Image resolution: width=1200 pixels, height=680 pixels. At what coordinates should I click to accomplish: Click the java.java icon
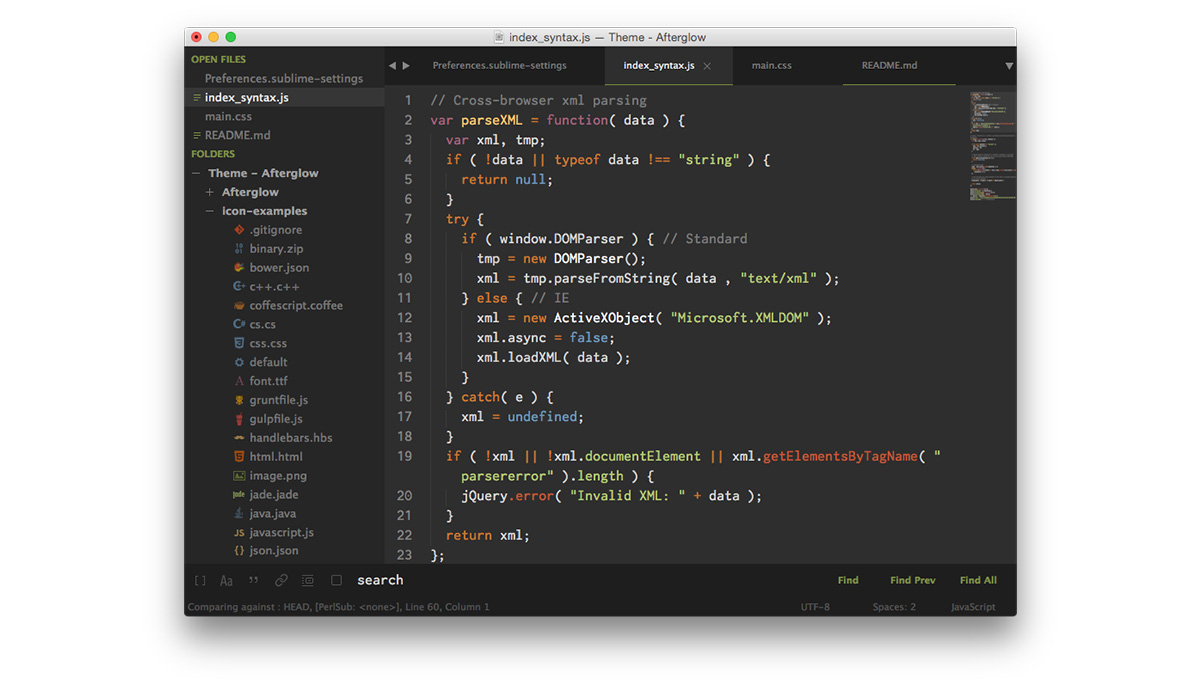[239, 513]
